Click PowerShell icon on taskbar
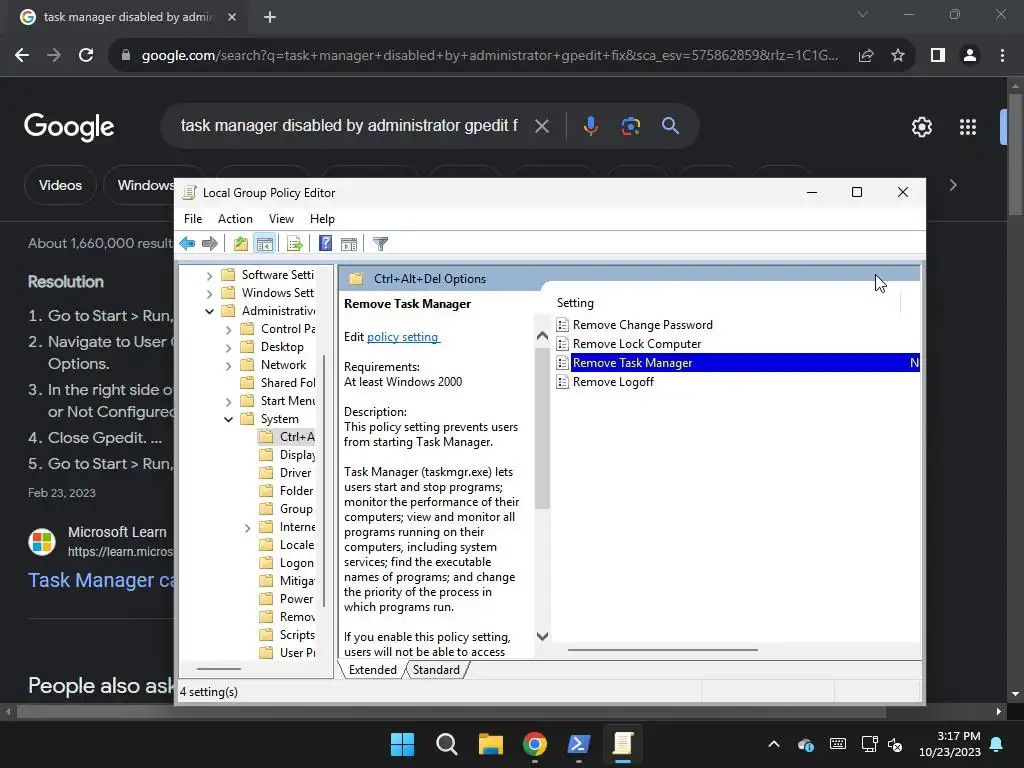Image resolution: width=1024 pixels, height=768 pixels. tap(579, 744)
